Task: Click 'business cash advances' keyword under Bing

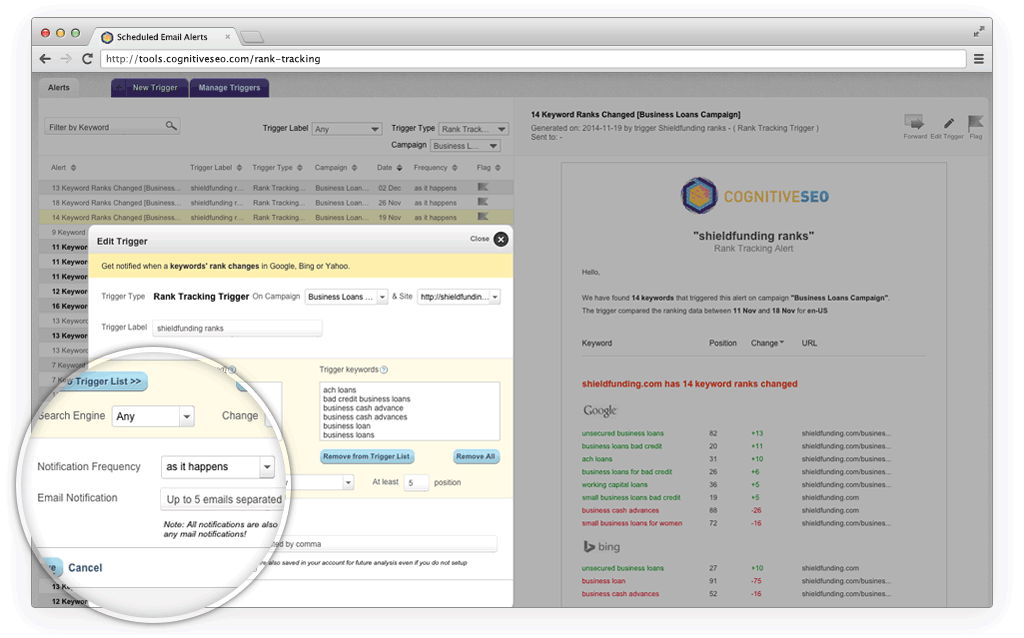Action: point(620,594)
